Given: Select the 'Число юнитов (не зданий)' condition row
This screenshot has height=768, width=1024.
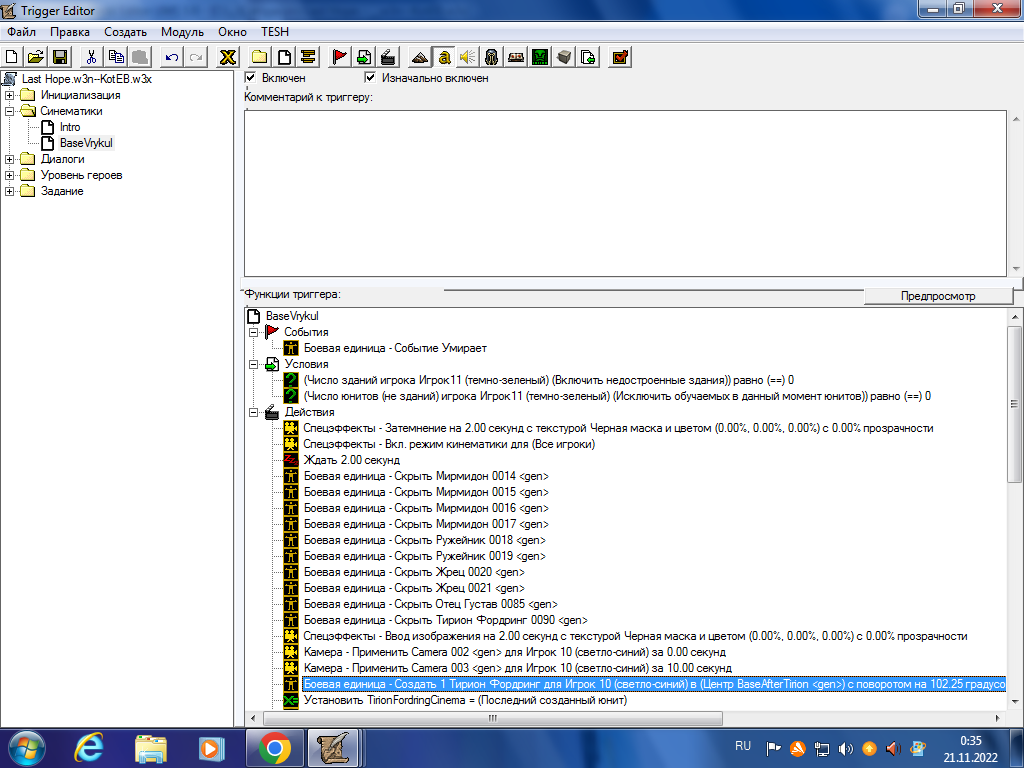Looking at the screenshot, I should pos(617,396).
